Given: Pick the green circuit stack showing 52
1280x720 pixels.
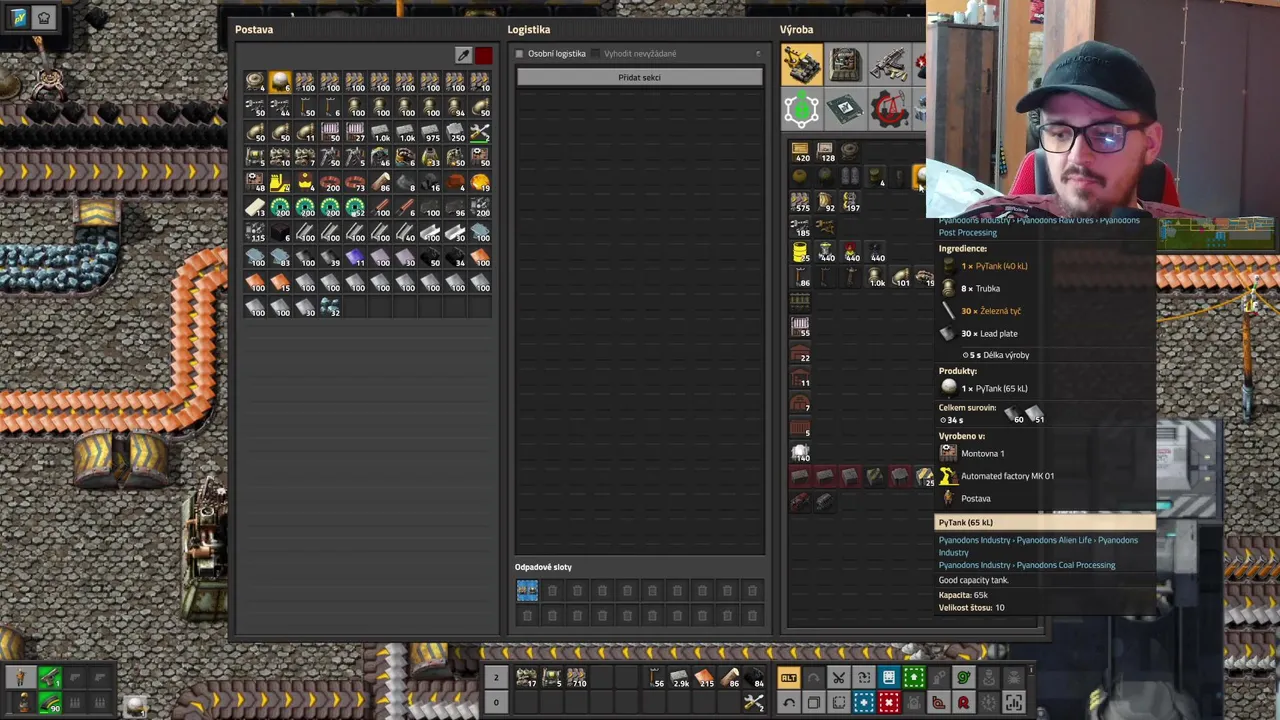Looking at the screenshot, I should point(355,207).
